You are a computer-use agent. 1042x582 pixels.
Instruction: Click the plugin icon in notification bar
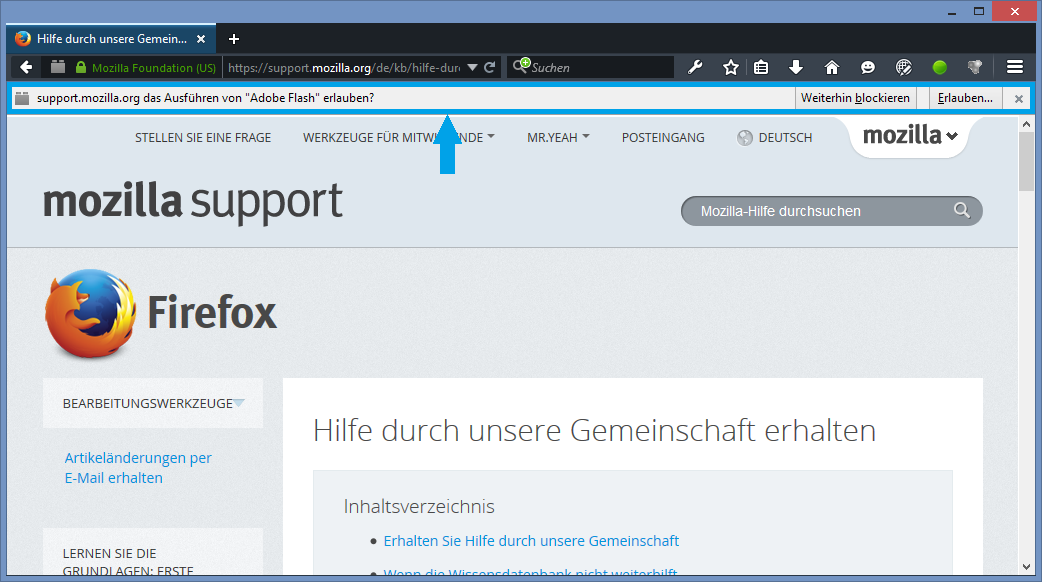tap(23, 98)
